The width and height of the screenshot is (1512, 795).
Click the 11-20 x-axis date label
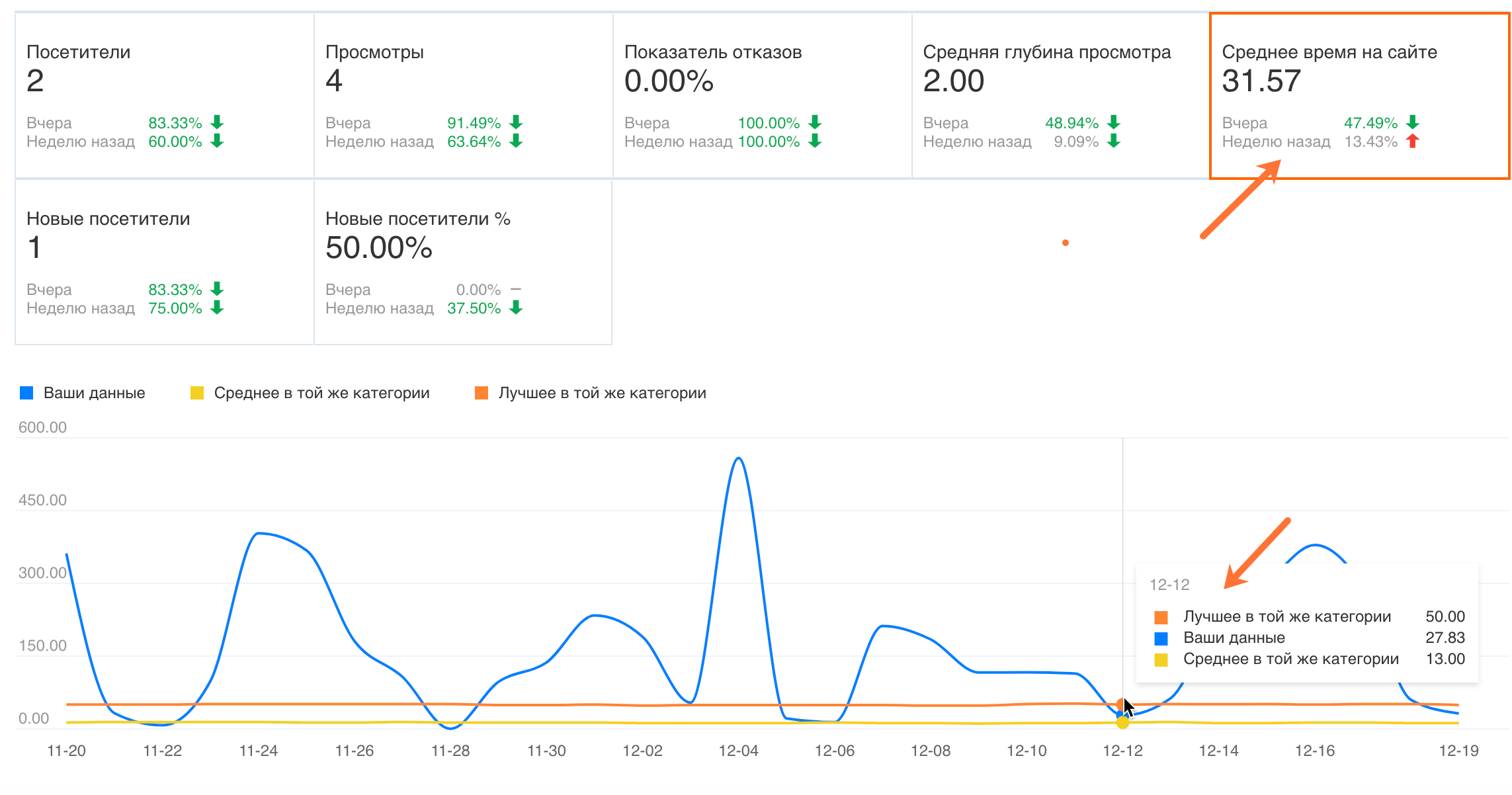[x=67, y=751]
